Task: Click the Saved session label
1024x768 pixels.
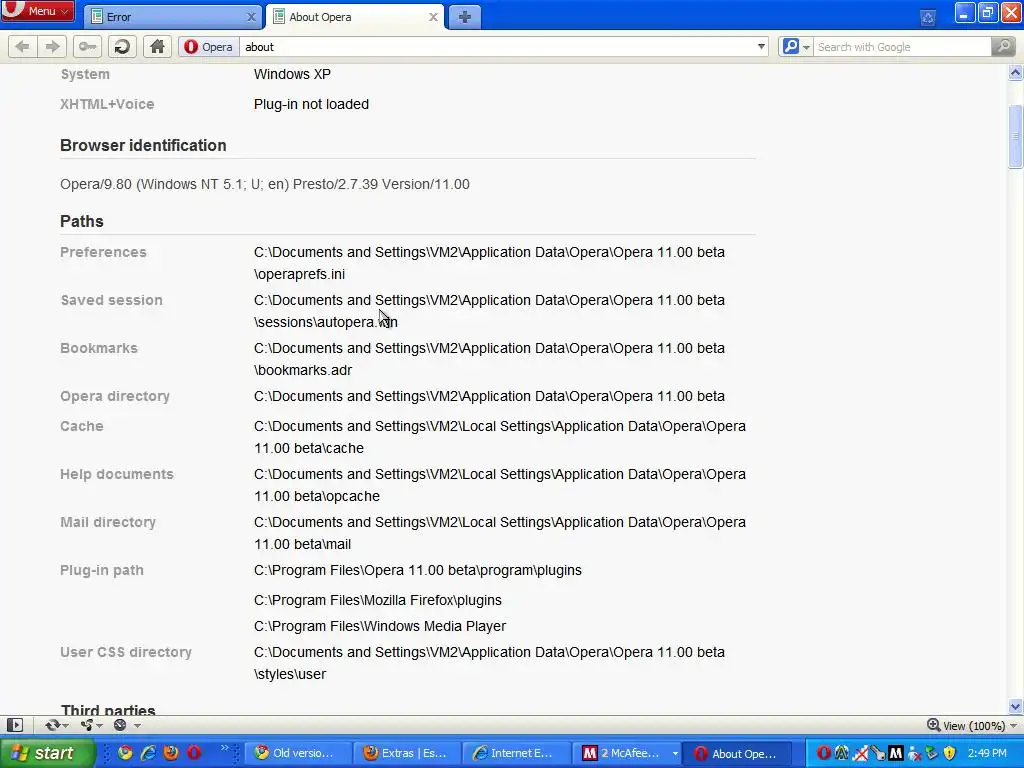Action: coord(111,300)
